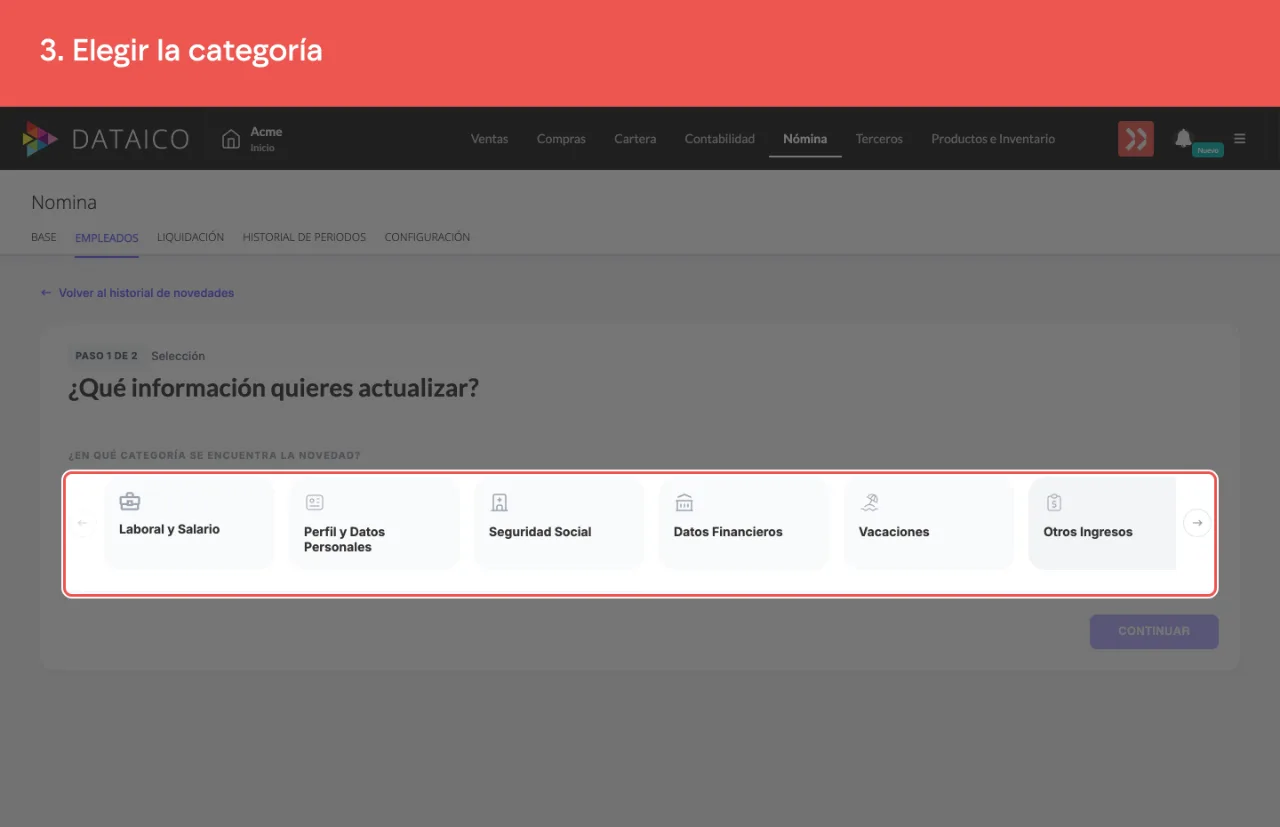Open the notifications bell
The height and width of the screenshot is (827, 1280).
tap(1183, 138)
